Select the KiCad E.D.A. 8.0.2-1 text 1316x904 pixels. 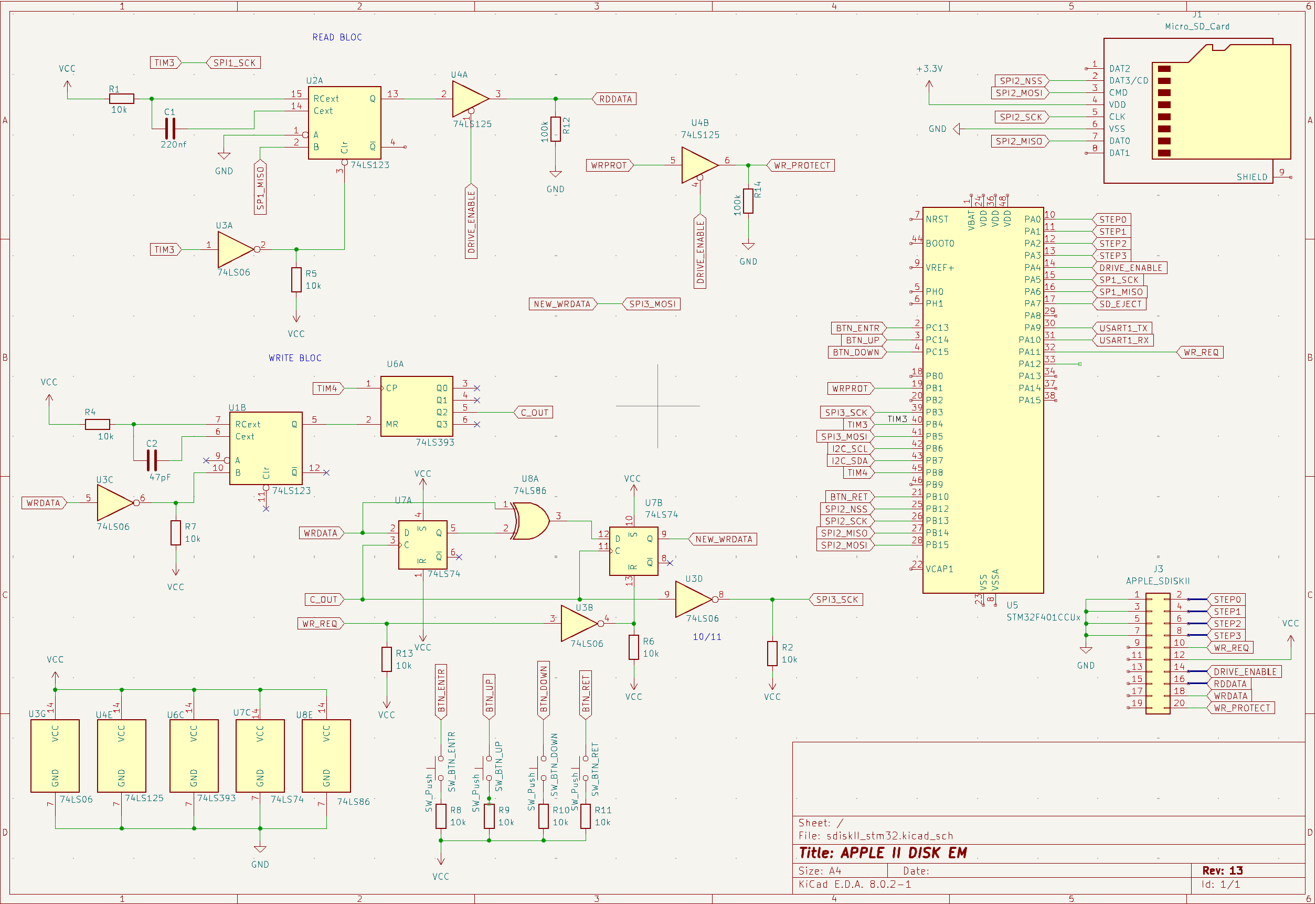(x=855, y=884)
